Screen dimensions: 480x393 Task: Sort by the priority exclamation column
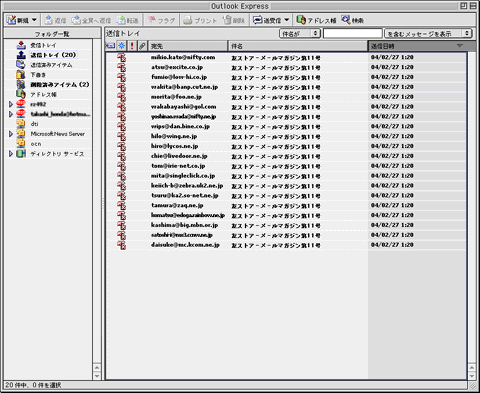tap(132, 46)
